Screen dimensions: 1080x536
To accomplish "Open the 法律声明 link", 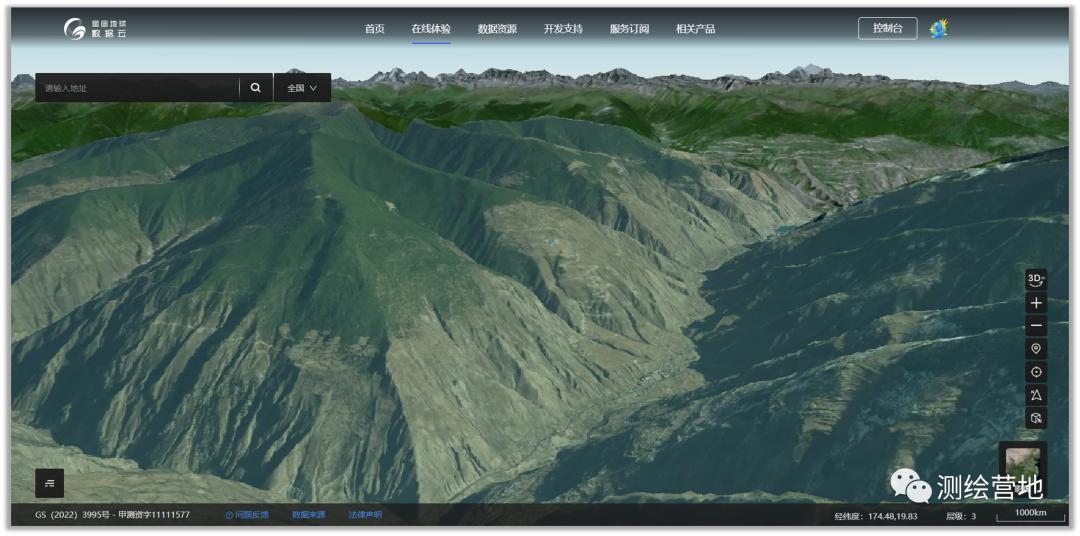I will (365, 515).
